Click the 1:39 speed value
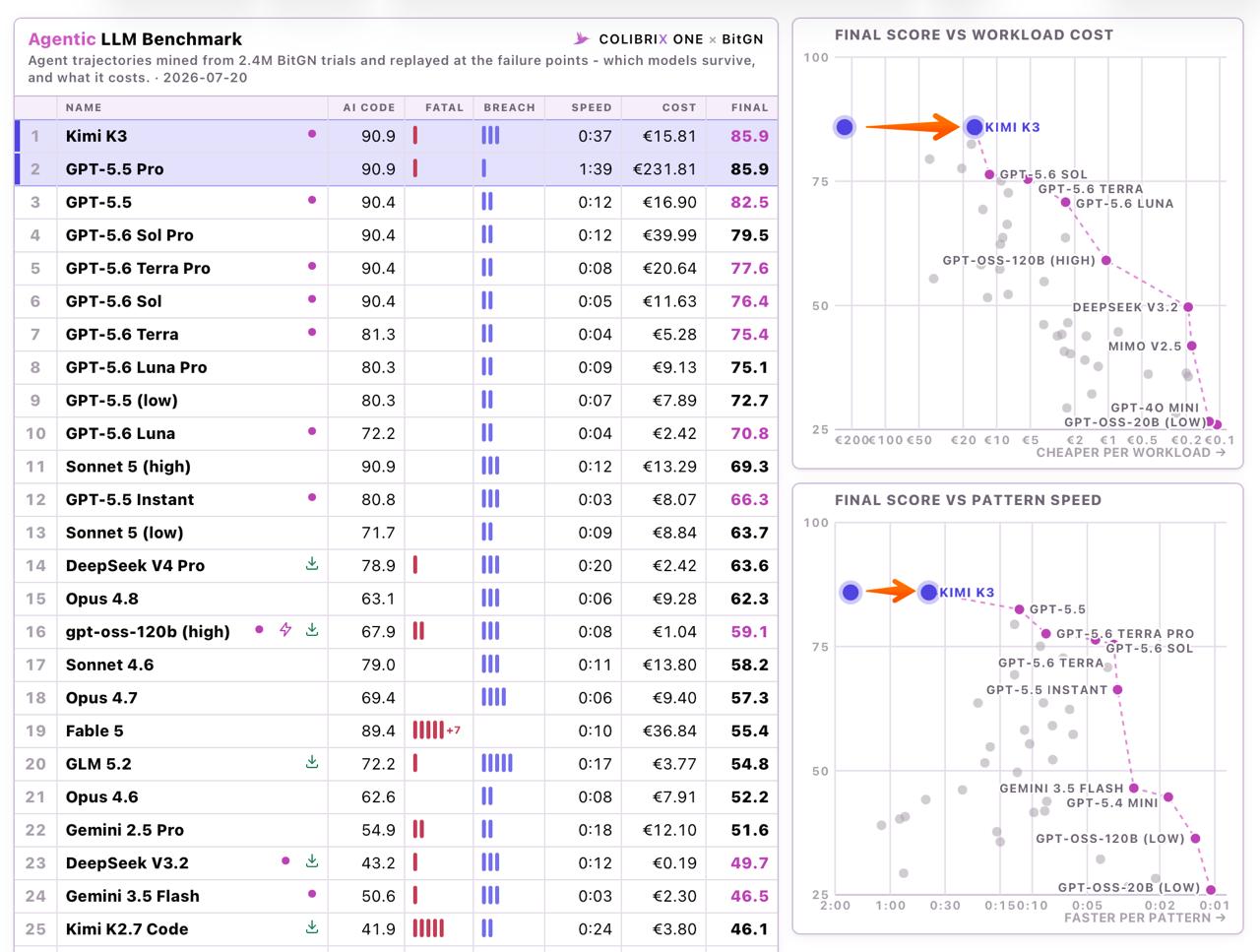 pos(596,169)
